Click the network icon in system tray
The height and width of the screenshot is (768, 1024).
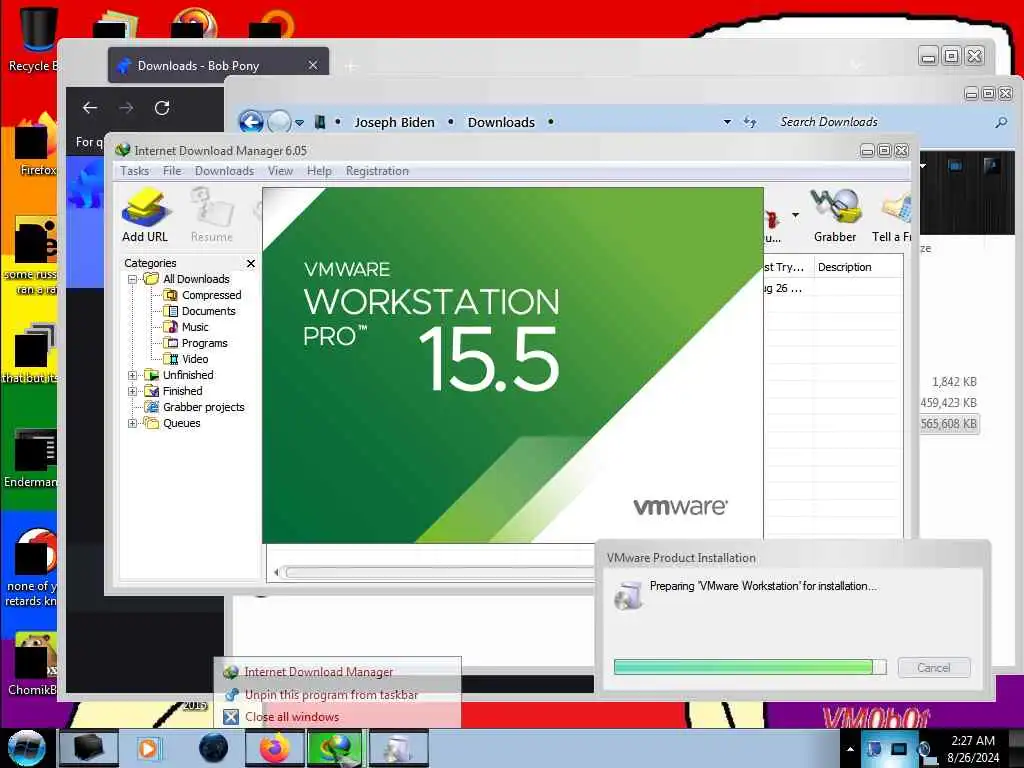click(899, 749)
